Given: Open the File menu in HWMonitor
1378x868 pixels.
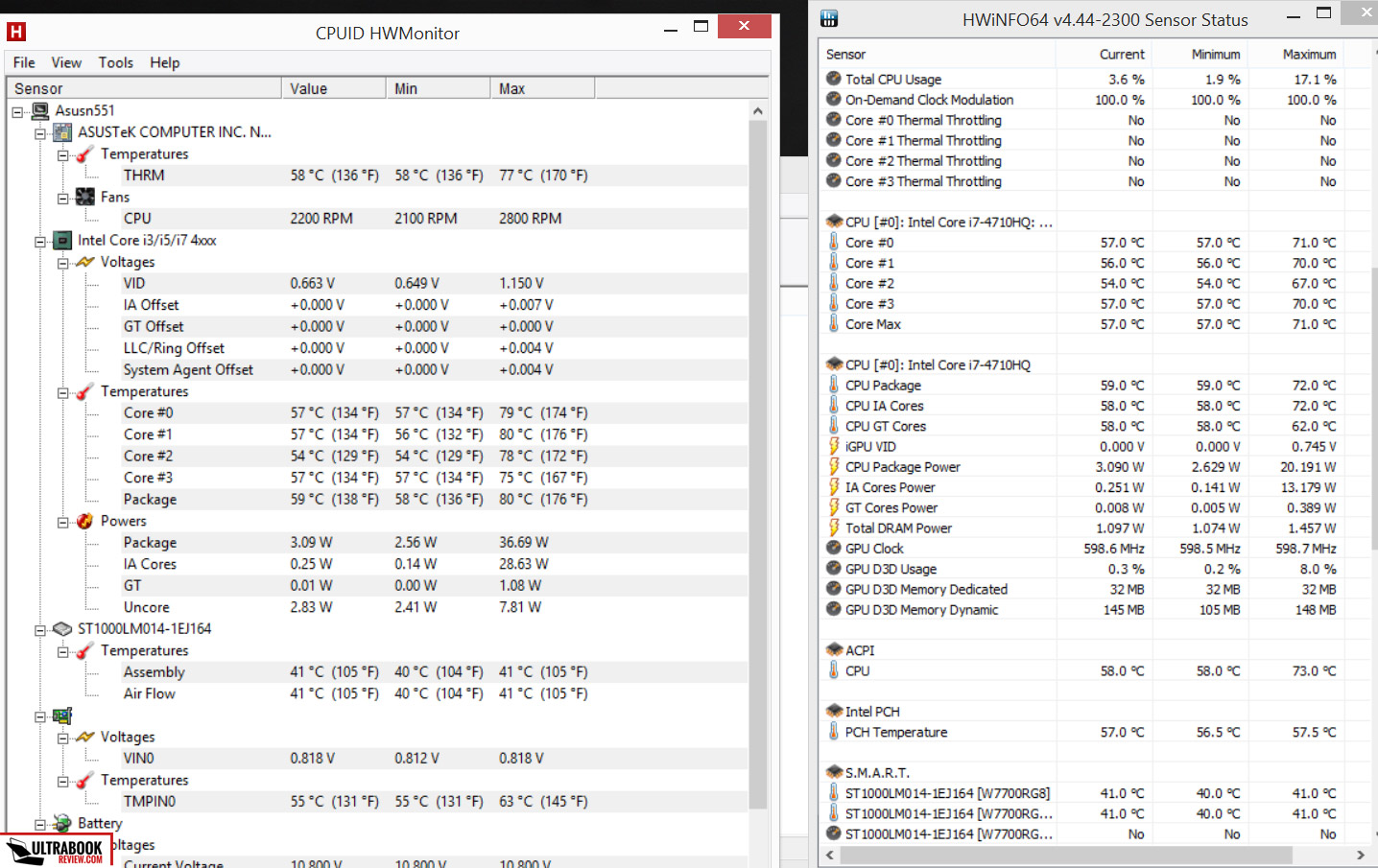Looking at the screenshot, I should pos(24,62).
